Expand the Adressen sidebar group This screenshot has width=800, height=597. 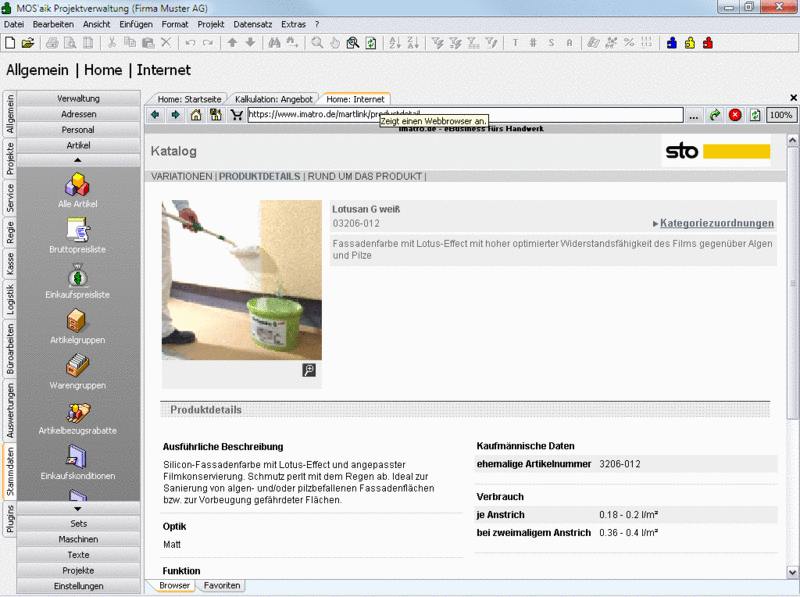pos(79,114)
